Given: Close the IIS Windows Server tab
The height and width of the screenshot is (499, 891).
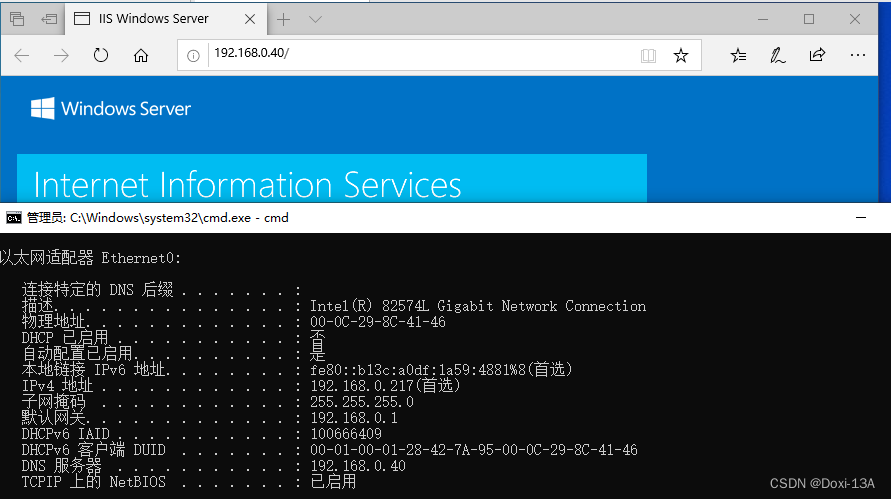Looking at the screenshot, I should click(249, 19).
